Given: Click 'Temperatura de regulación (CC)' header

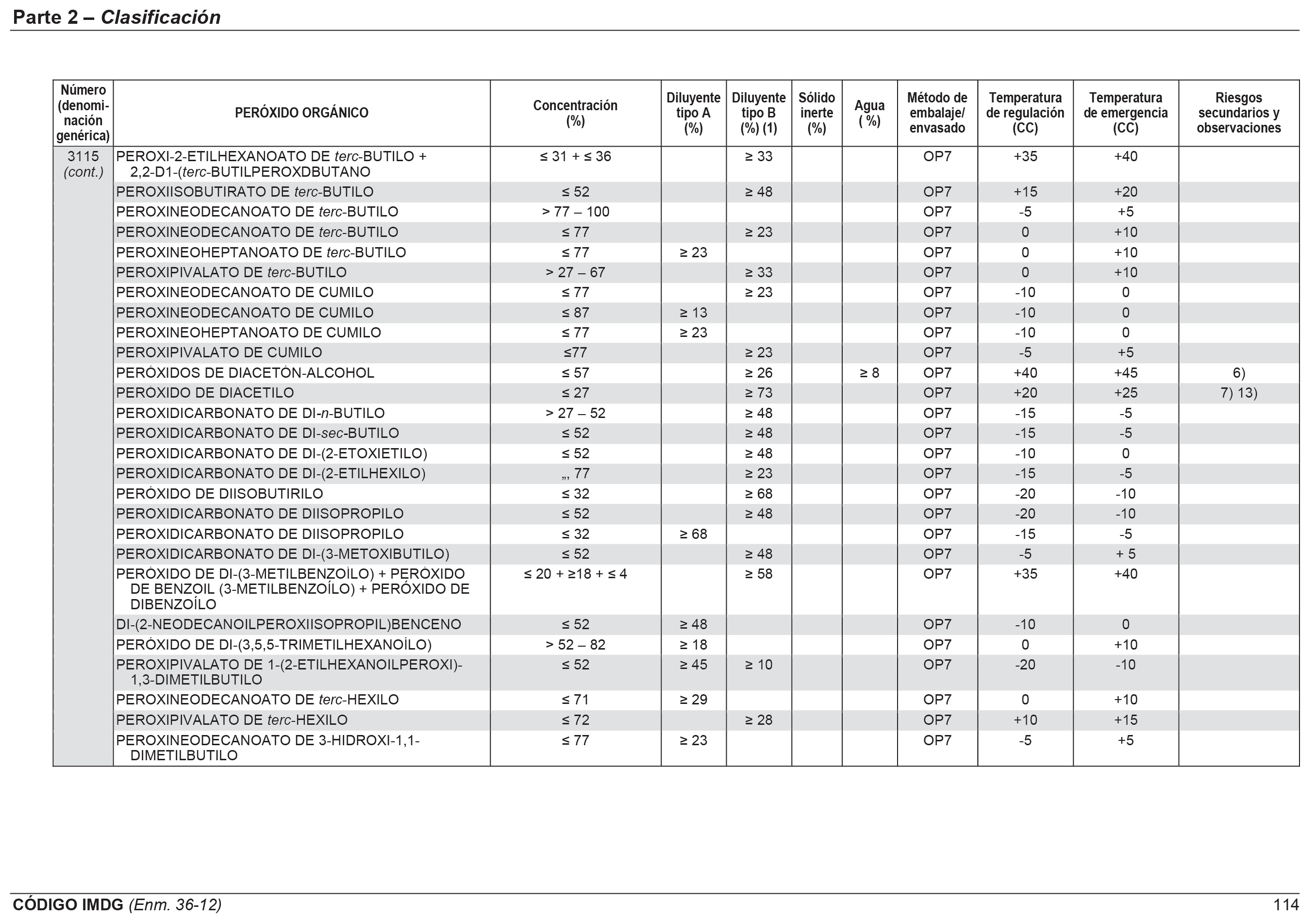Looking at the screenshot, I should point(1025,113).
